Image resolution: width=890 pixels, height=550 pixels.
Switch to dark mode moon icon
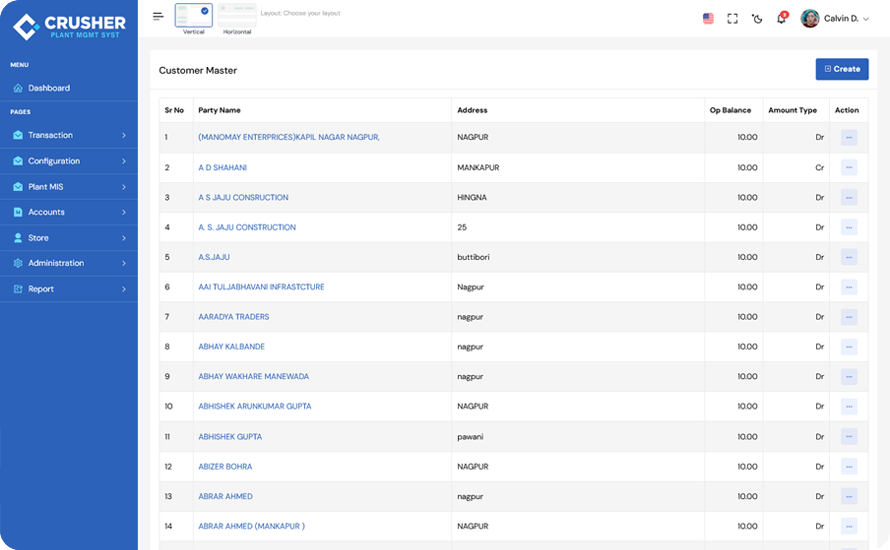pyautogui.click(x=757, y=19)
